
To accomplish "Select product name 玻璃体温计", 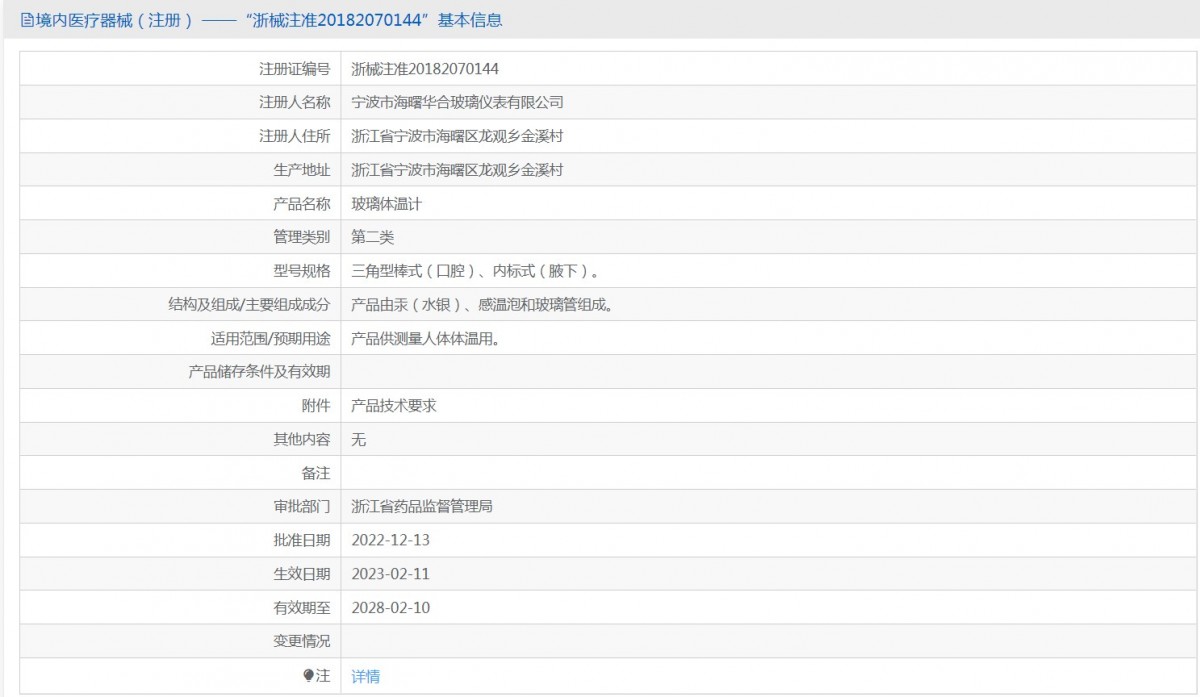I will [387, 204].
